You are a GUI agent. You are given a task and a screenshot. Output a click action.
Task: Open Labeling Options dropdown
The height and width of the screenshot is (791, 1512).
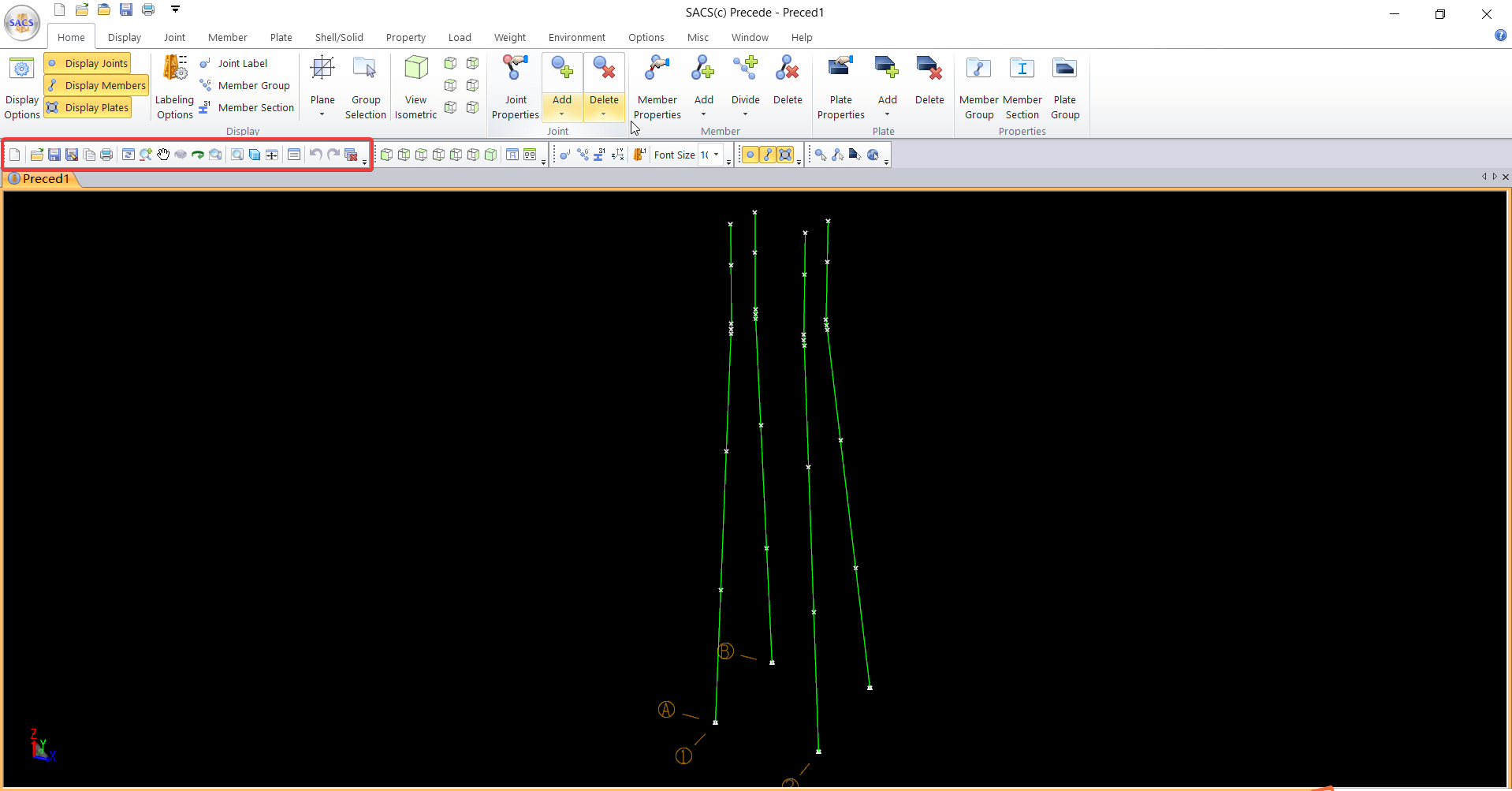[x=174, y=87]
